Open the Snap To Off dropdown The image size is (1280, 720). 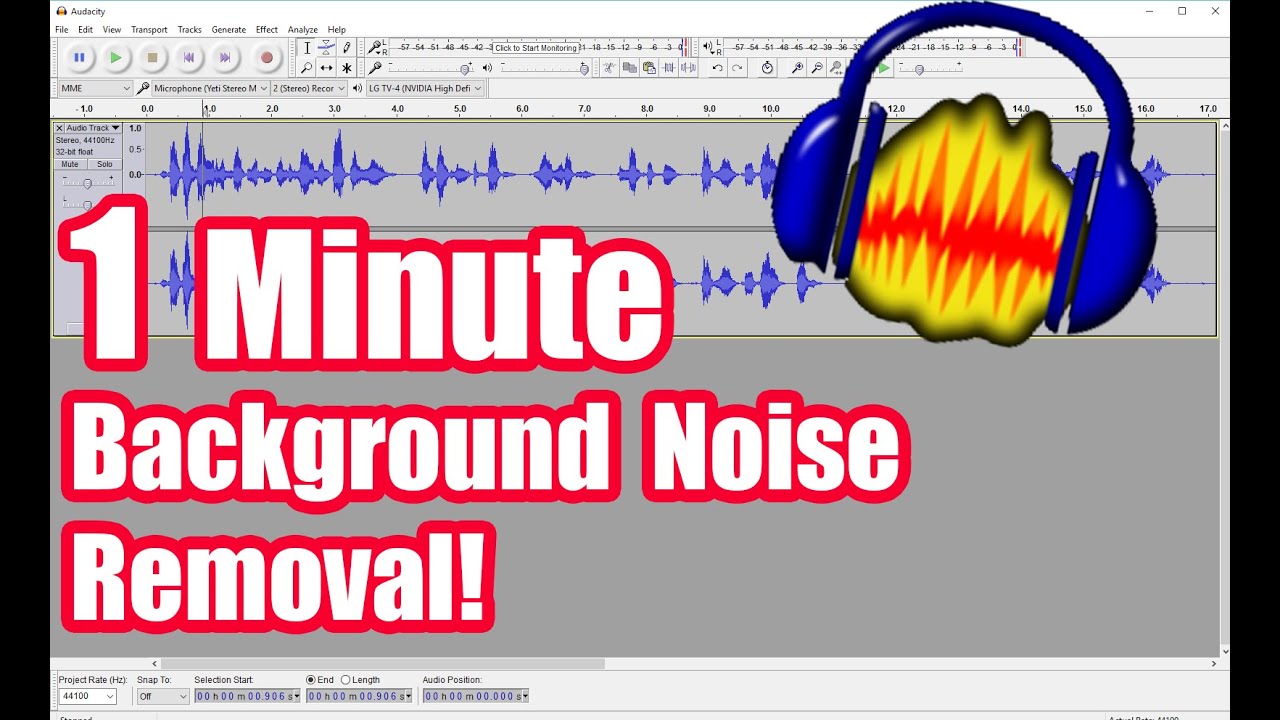click(x=163, y=696)
